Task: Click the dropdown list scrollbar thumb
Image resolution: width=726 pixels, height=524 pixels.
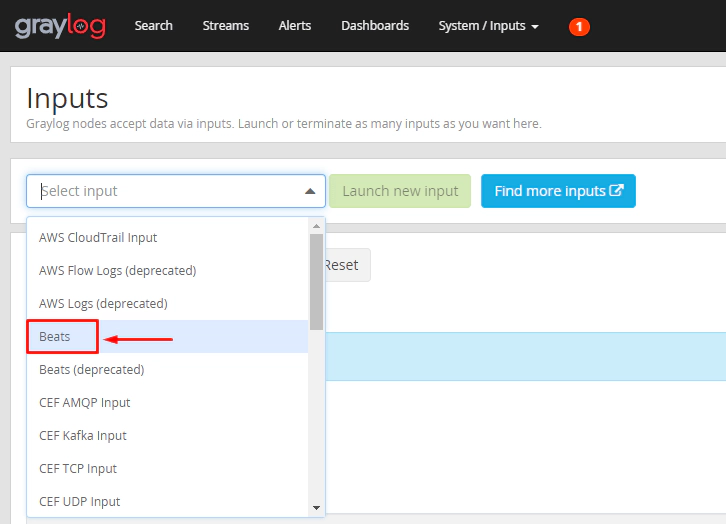Action: (316, 281)
